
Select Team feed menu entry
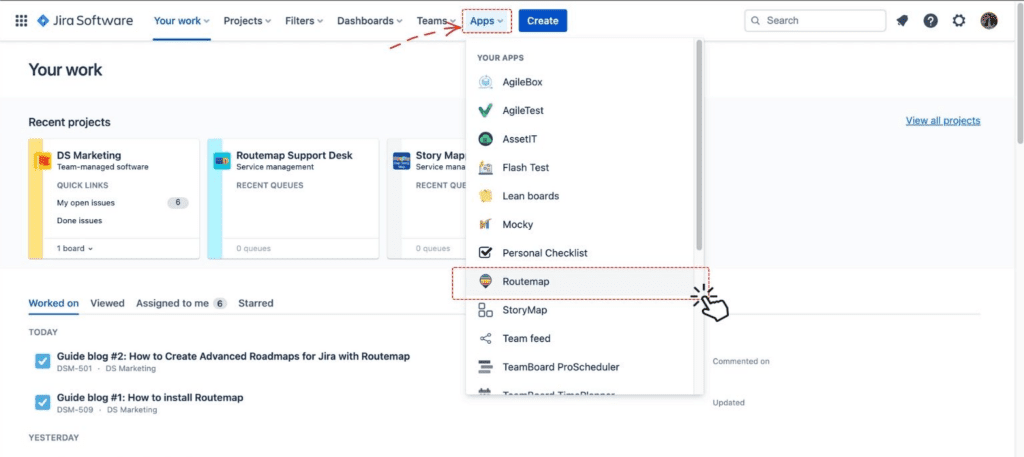point(581,338)
